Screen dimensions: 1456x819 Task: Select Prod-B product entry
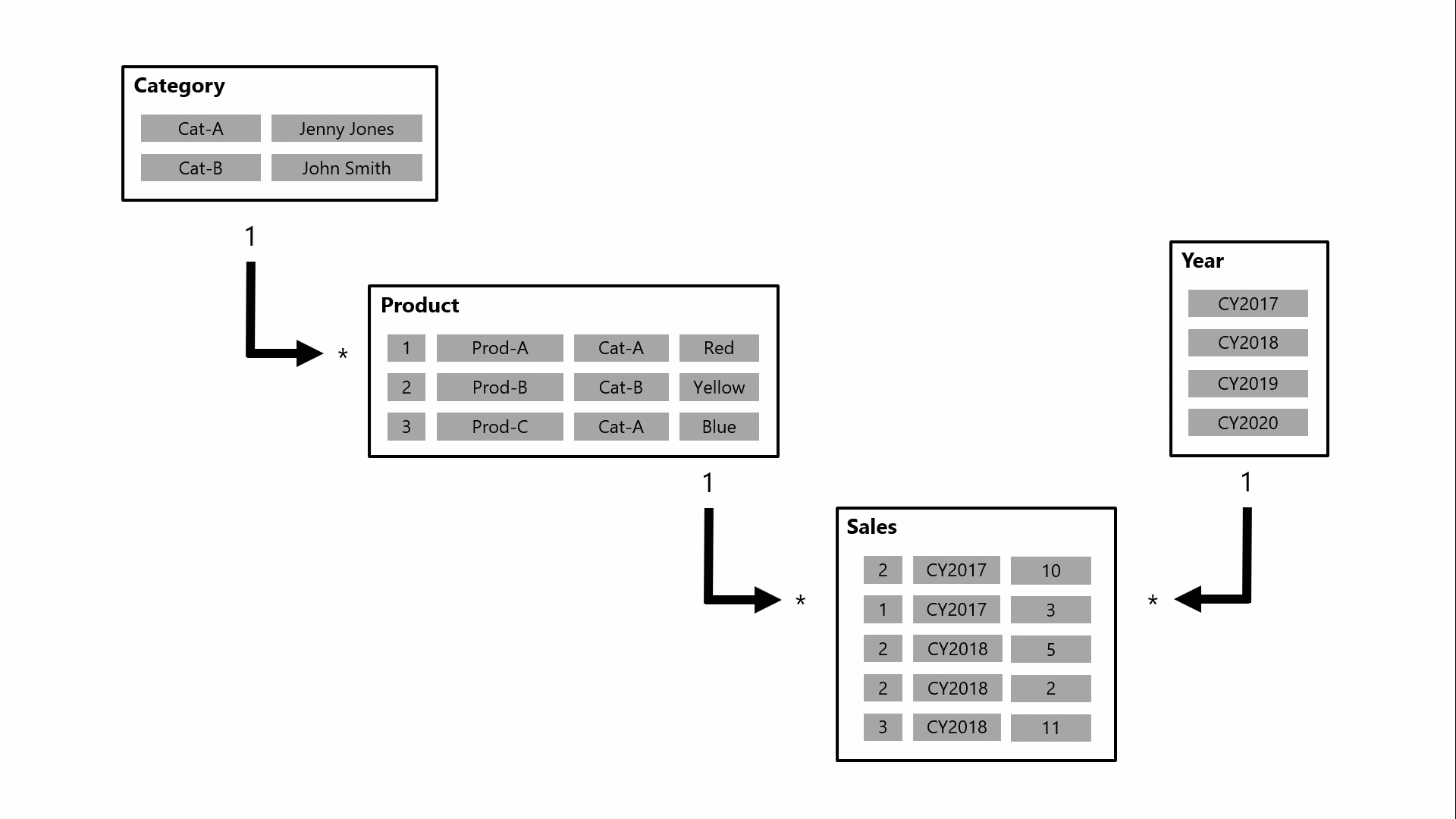tap(499, 388)
